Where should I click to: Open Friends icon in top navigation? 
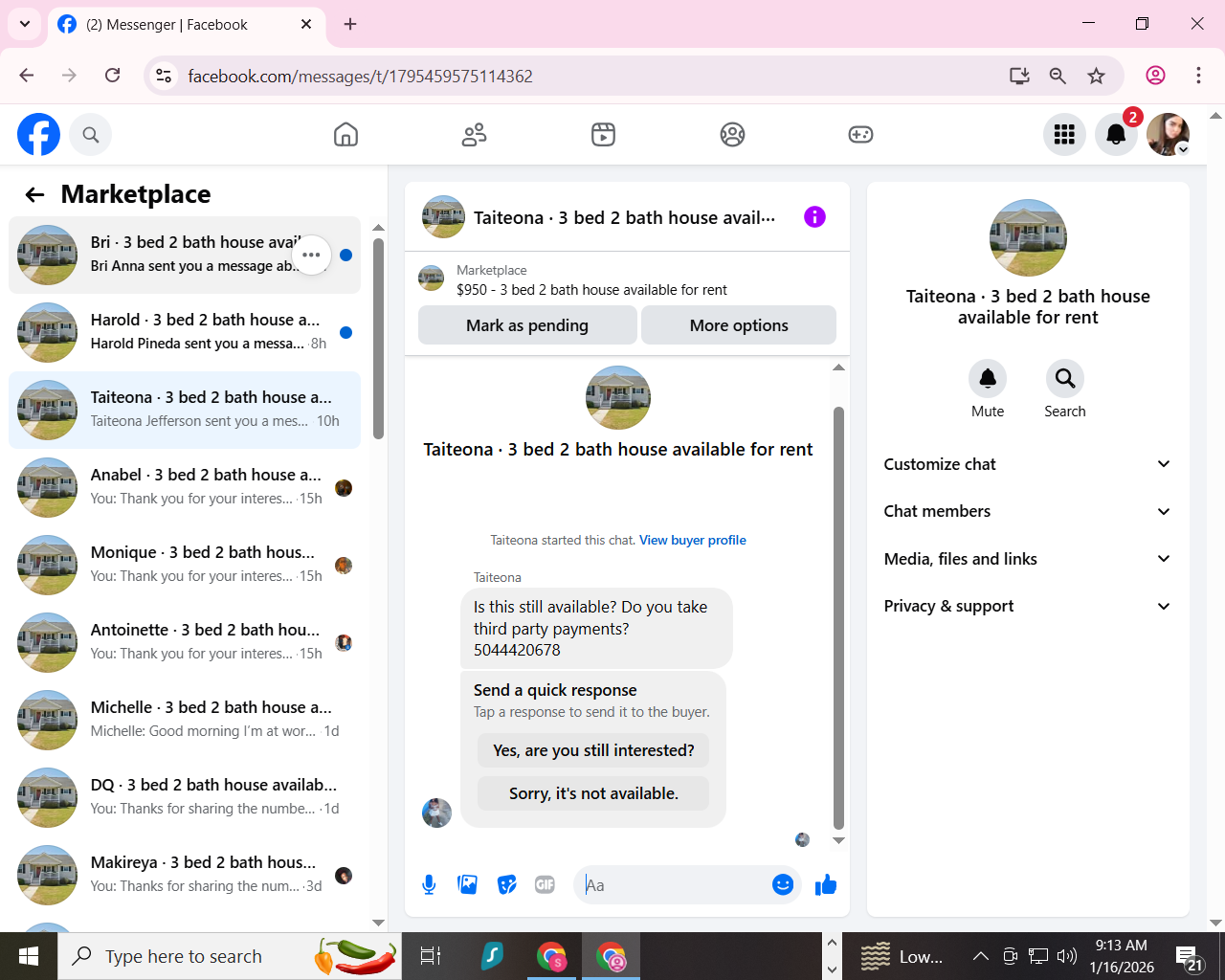click(475, 135)
